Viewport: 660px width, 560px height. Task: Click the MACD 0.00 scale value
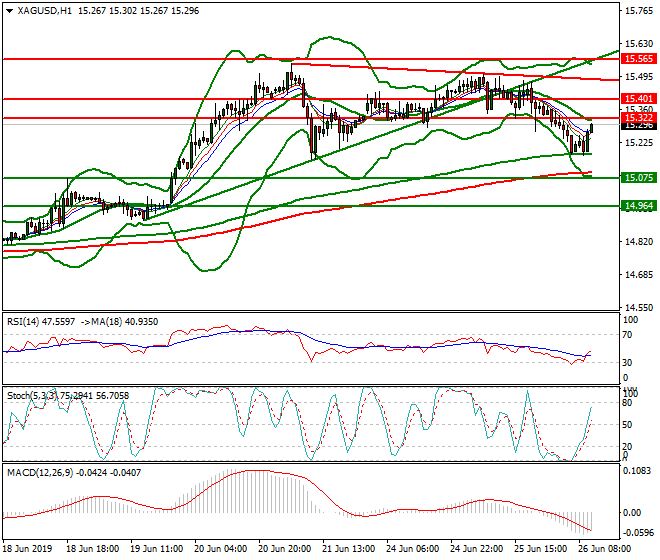632,513
